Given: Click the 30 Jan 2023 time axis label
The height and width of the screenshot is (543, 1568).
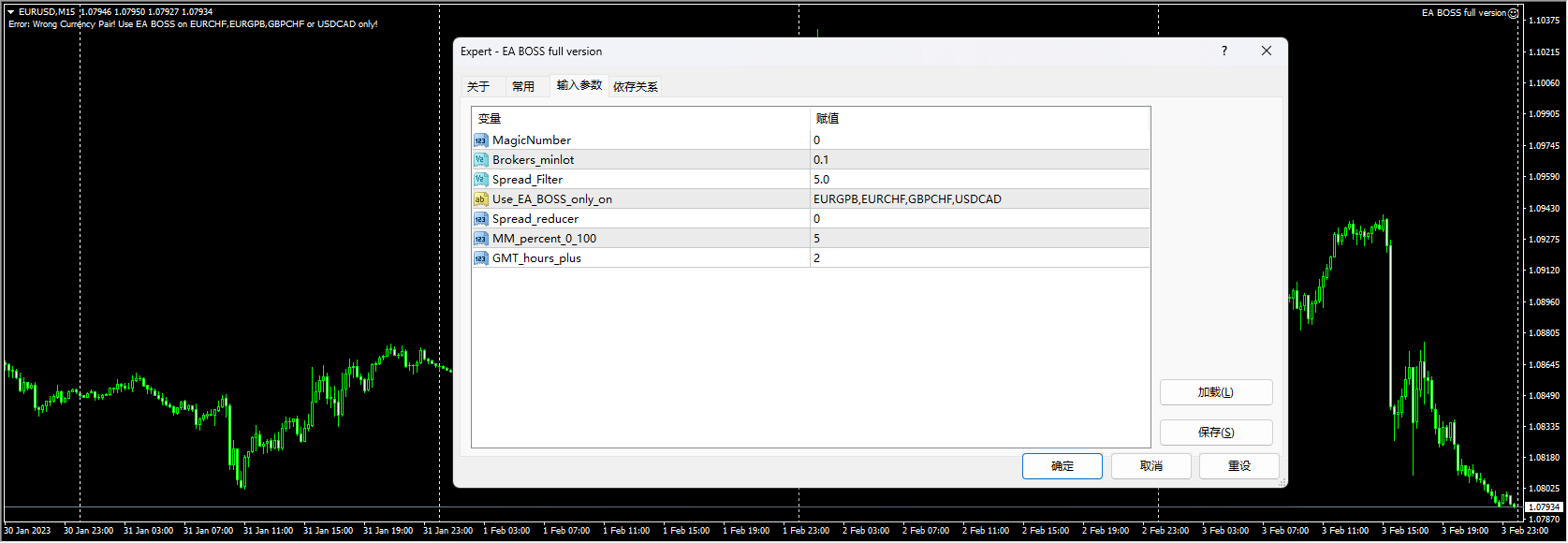Looking at the screenshot, I should pyautogui.click(x=28, y=531).
